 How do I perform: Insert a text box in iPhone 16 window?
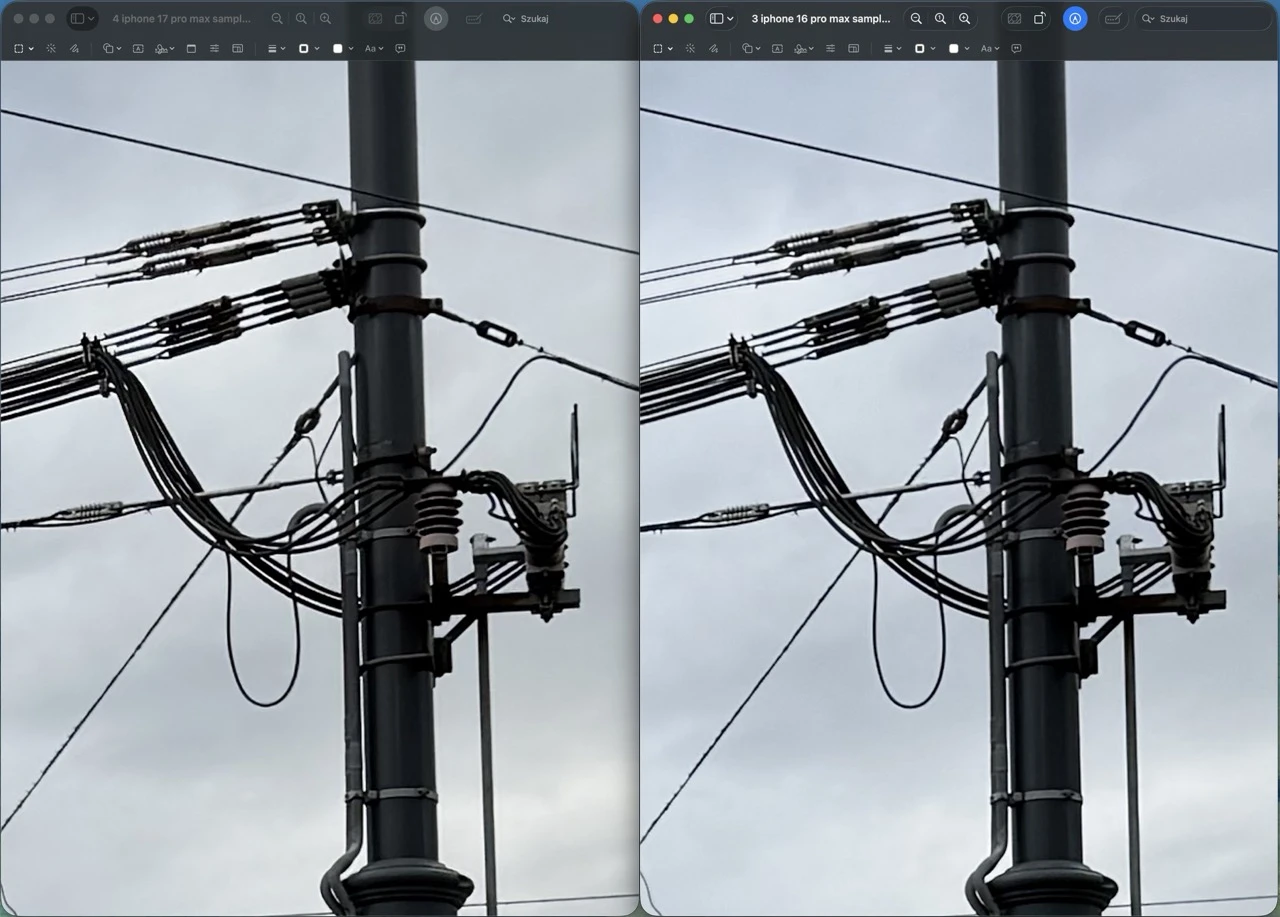[x=777, y=48]
